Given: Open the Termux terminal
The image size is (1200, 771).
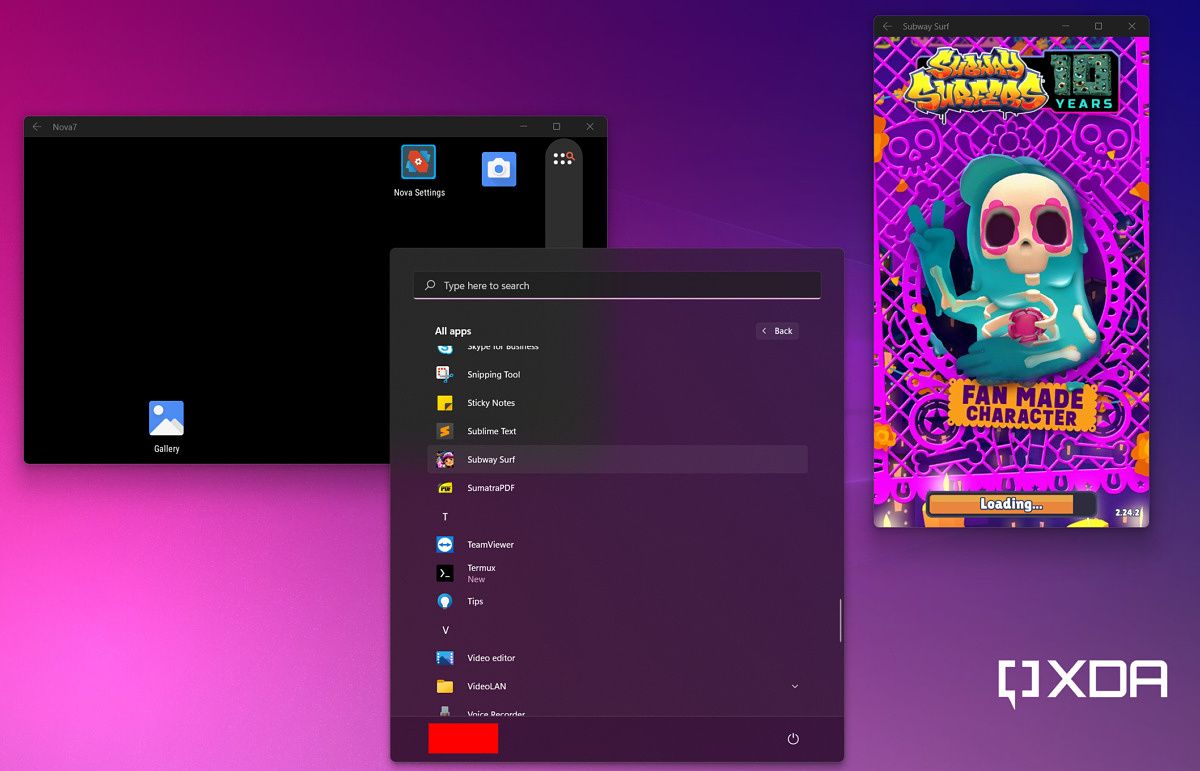Looking at the screenshot, I should click(x=481, y=567).
